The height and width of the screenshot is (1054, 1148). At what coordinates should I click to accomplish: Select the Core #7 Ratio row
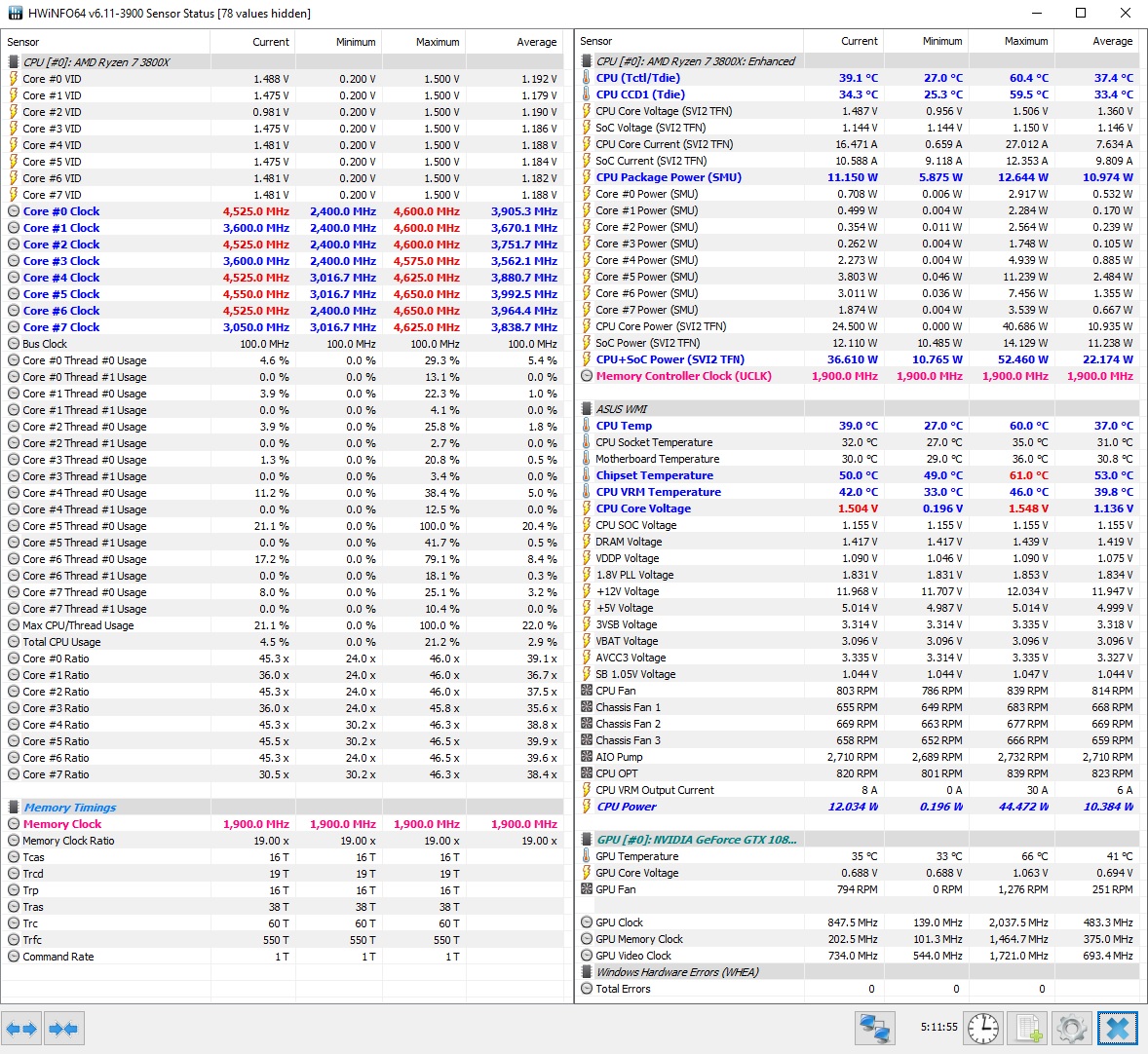pos(283,774)
